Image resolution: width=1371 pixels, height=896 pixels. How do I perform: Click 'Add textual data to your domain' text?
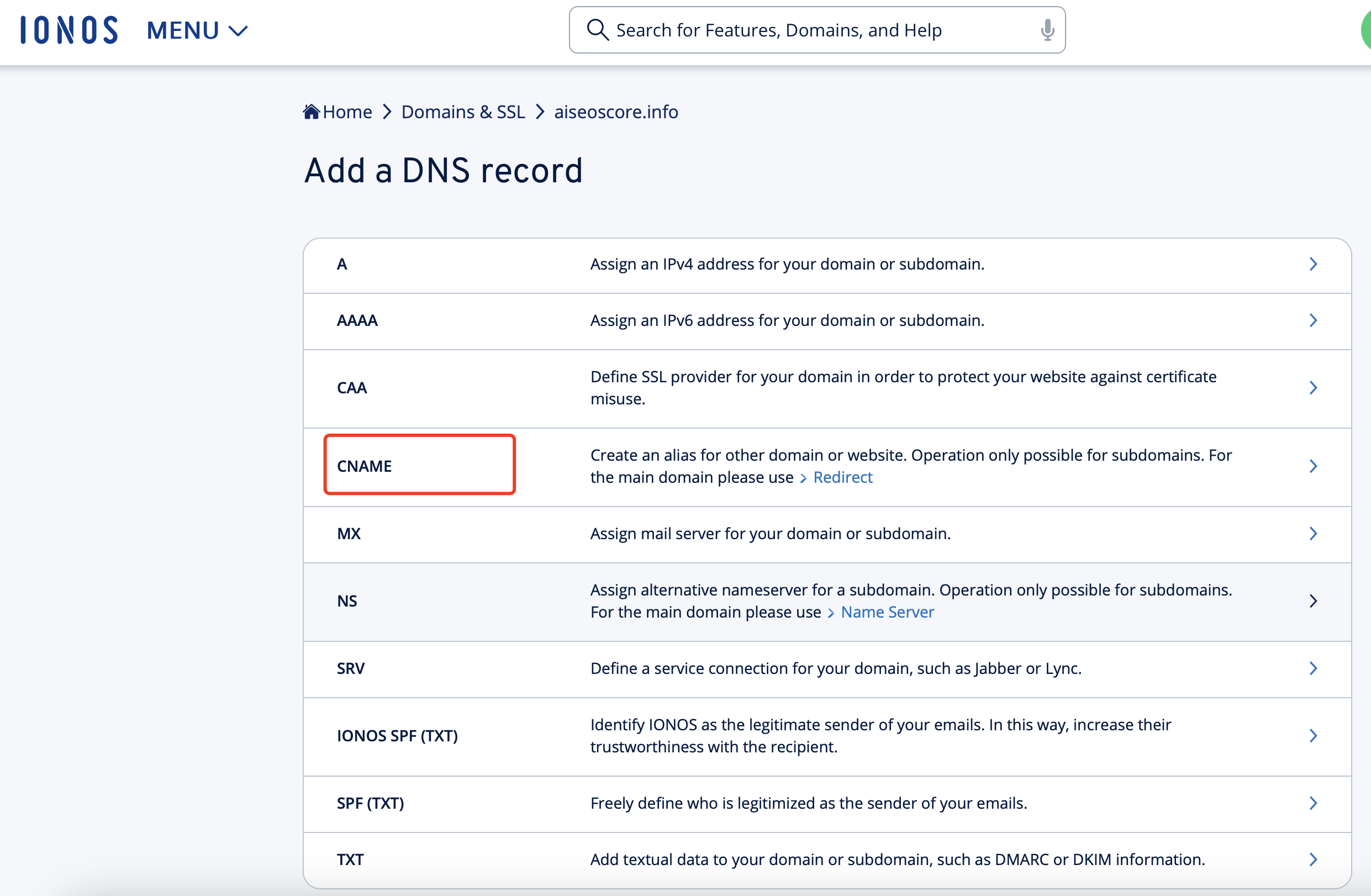[x=898, y=859]
